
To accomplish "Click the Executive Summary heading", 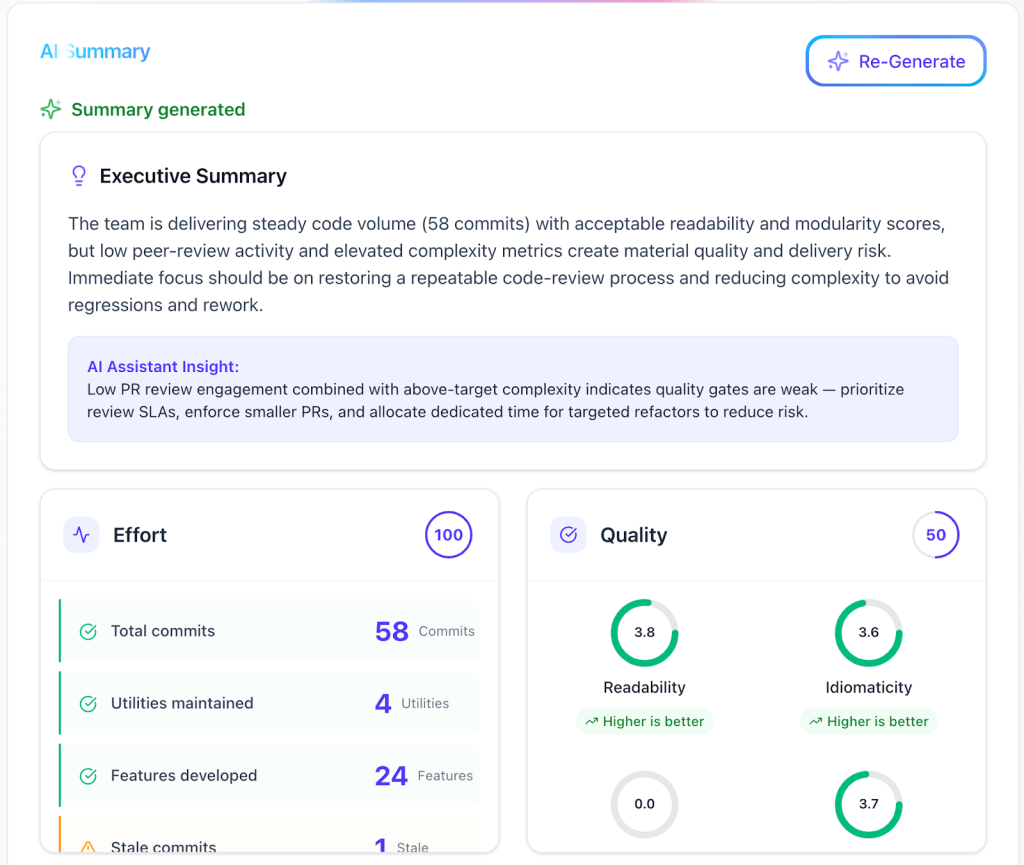I will pos(193,176).
